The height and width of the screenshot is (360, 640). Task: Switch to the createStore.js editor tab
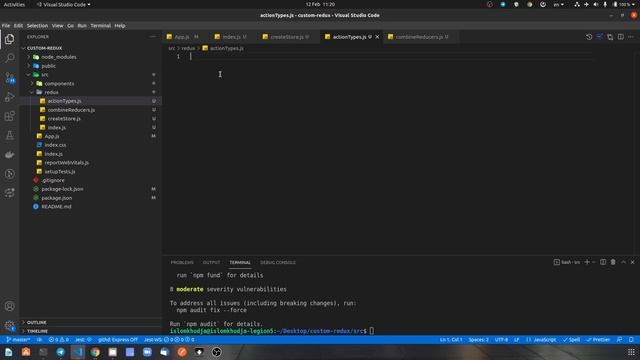(287, 37)
